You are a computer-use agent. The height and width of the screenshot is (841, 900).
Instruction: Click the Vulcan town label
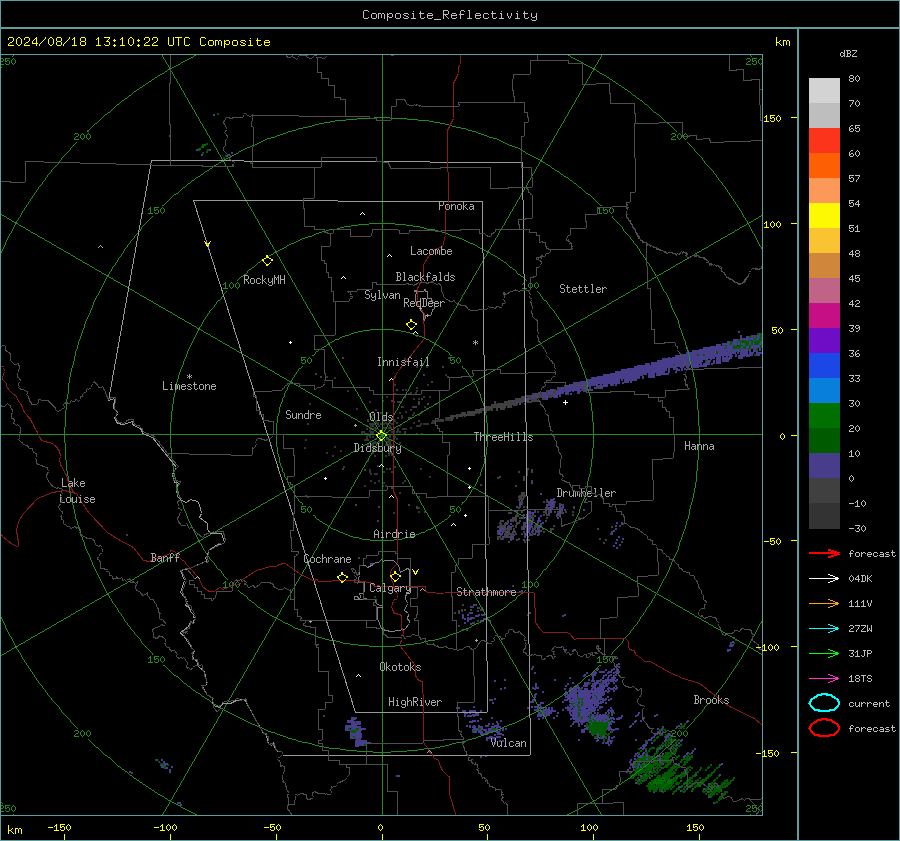(x=508, y=743)
